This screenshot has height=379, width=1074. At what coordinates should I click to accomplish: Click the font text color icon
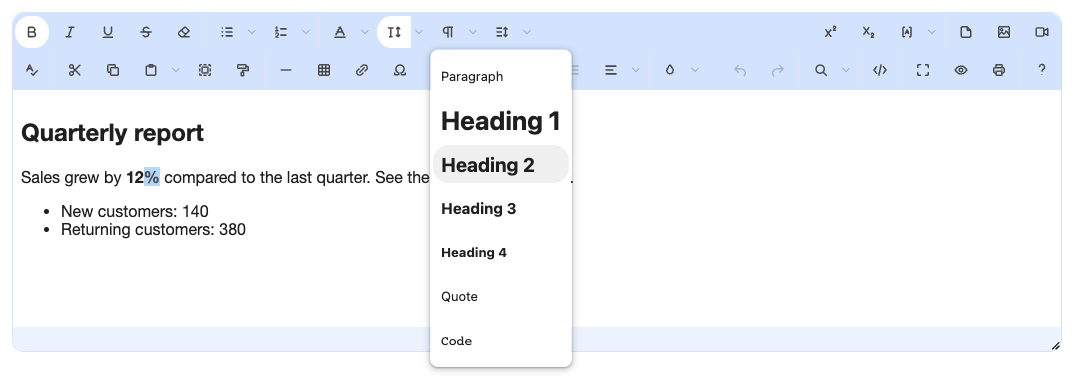point(340,32)
